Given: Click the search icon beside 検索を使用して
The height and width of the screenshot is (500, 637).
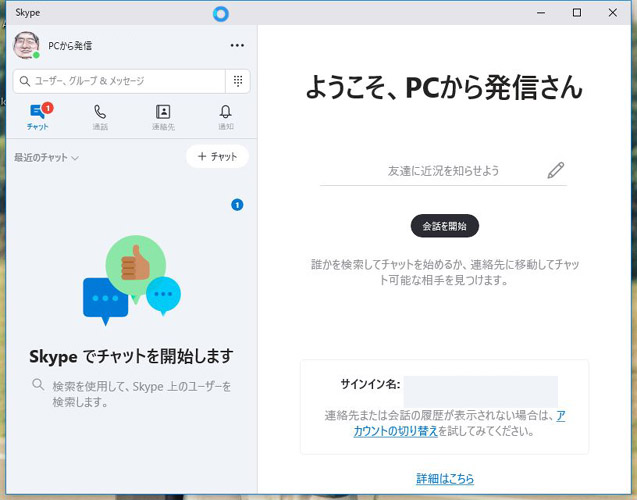Looking at the screenshot, I should point(38,384).
